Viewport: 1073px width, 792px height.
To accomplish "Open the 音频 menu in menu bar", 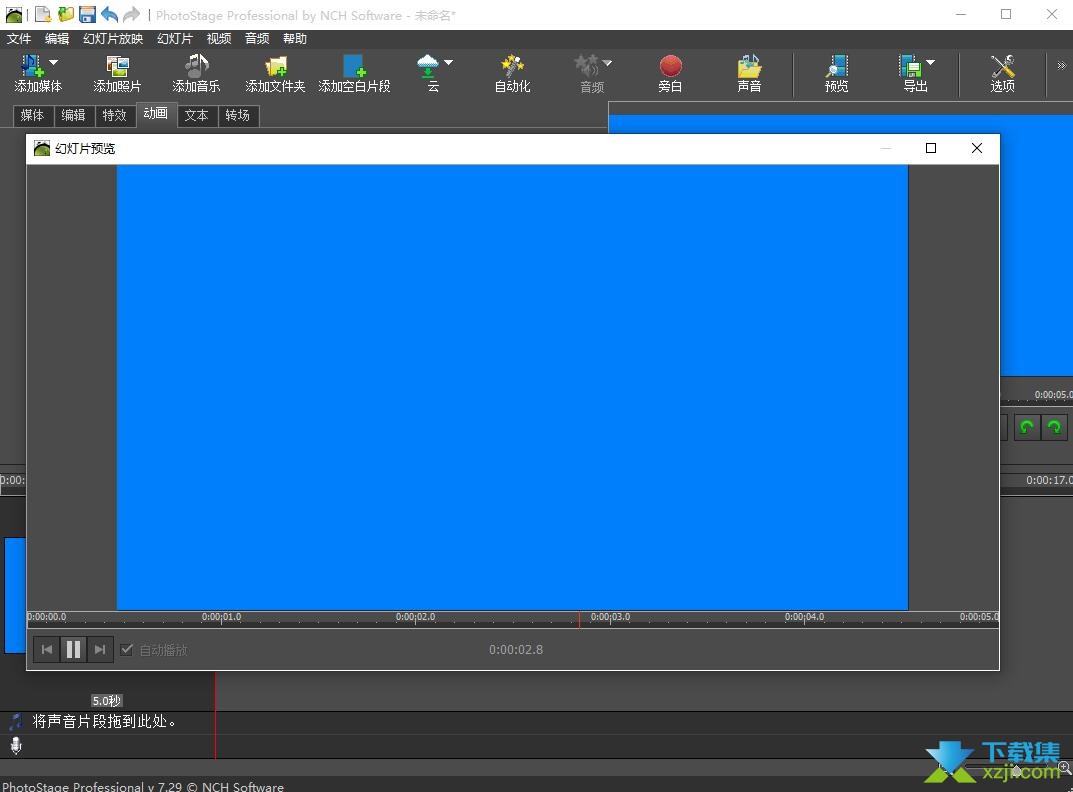I will [x=257, y=39].
